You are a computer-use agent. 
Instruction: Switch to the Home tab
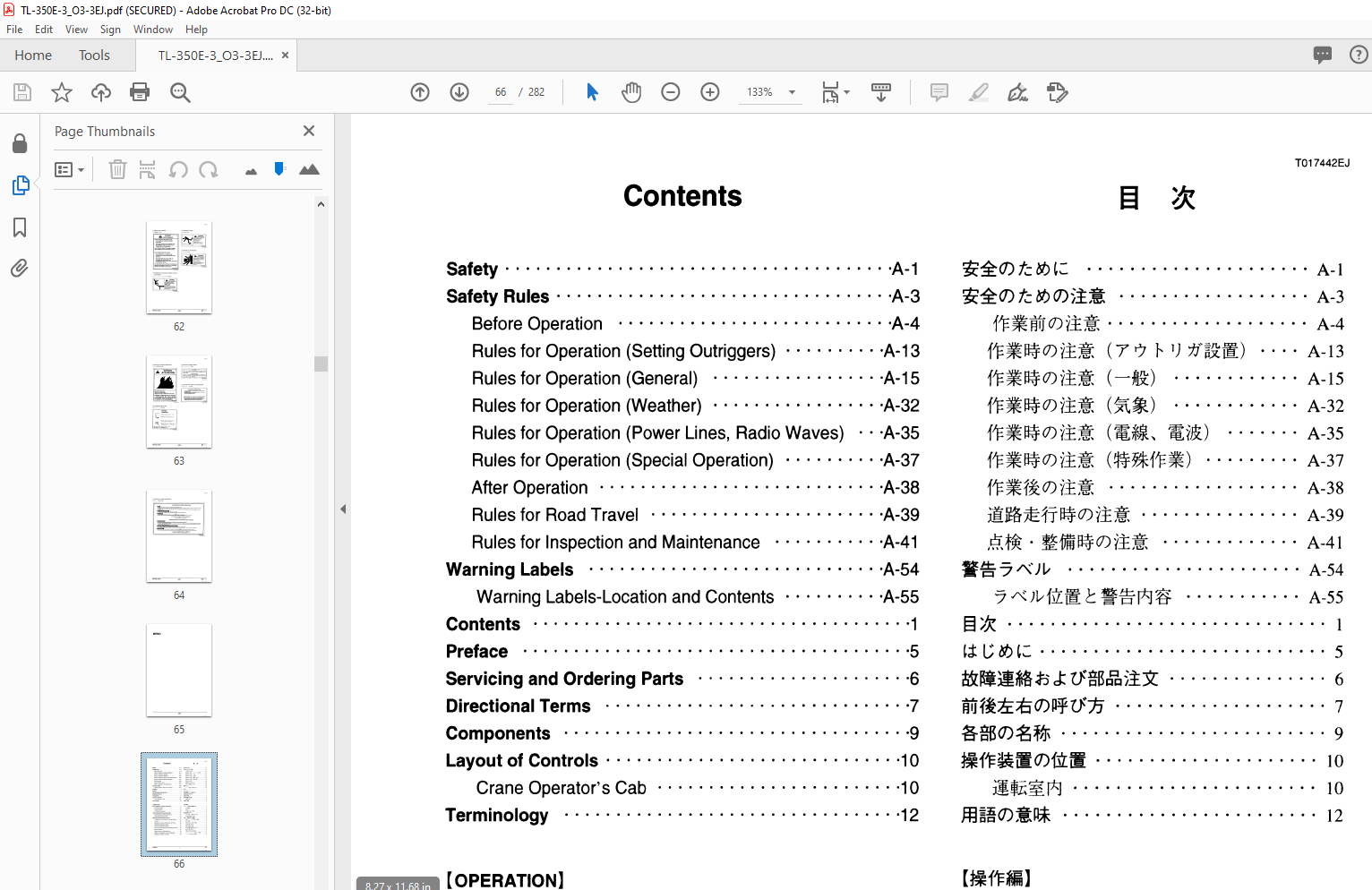33,56
